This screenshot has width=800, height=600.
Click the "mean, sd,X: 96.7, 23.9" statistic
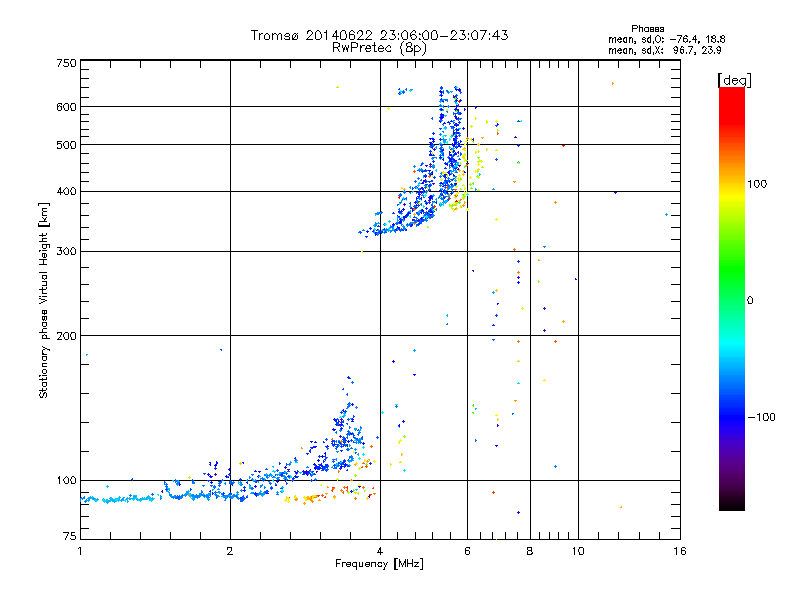664,50
